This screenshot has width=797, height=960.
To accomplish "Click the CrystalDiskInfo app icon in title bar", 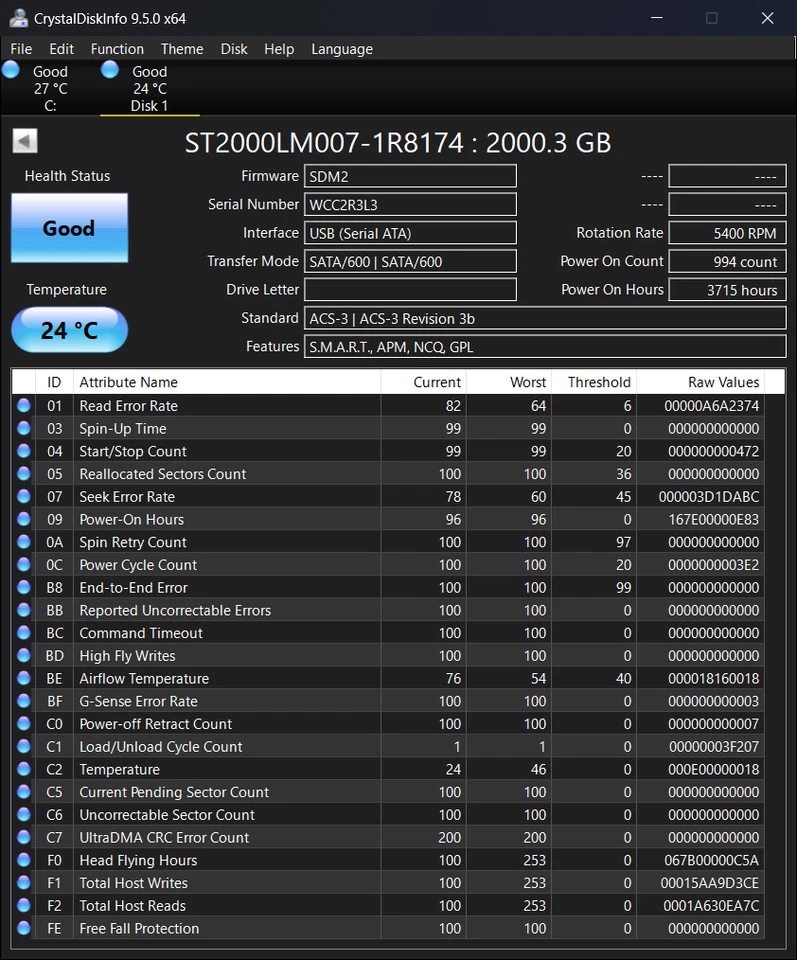I will [x=18, y=18].
